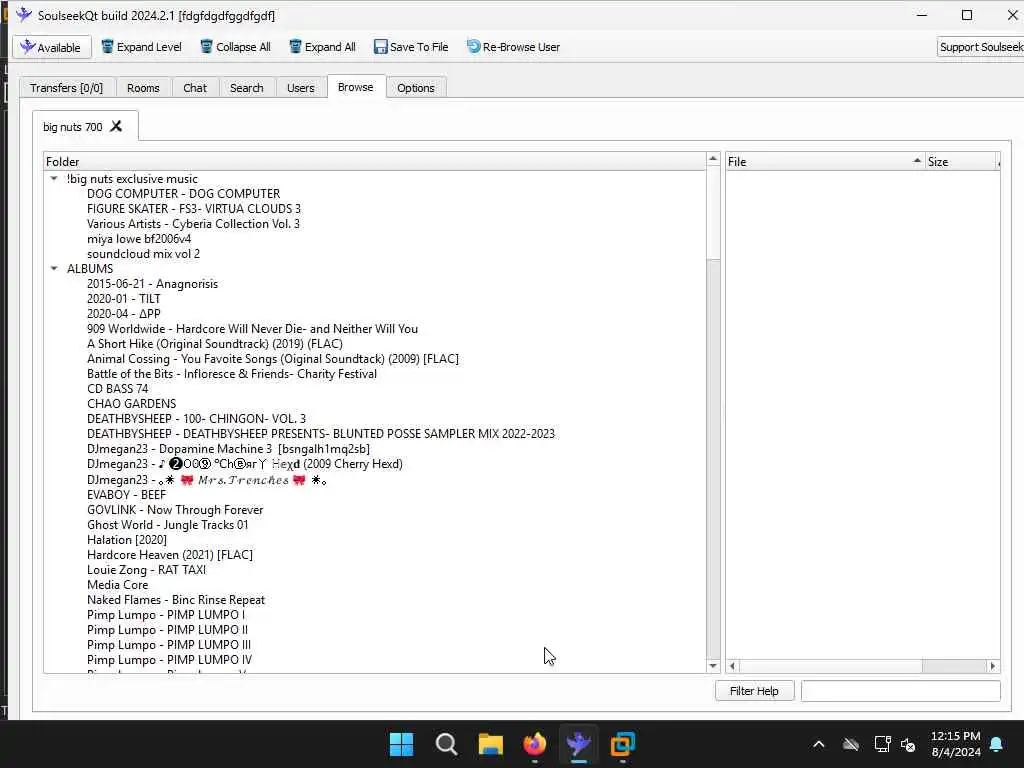Viewport: 1024px width, 768px height.
Task: Select Pimp Lumpo - PIMP LUMPO III folder
Action: (168, 645)
